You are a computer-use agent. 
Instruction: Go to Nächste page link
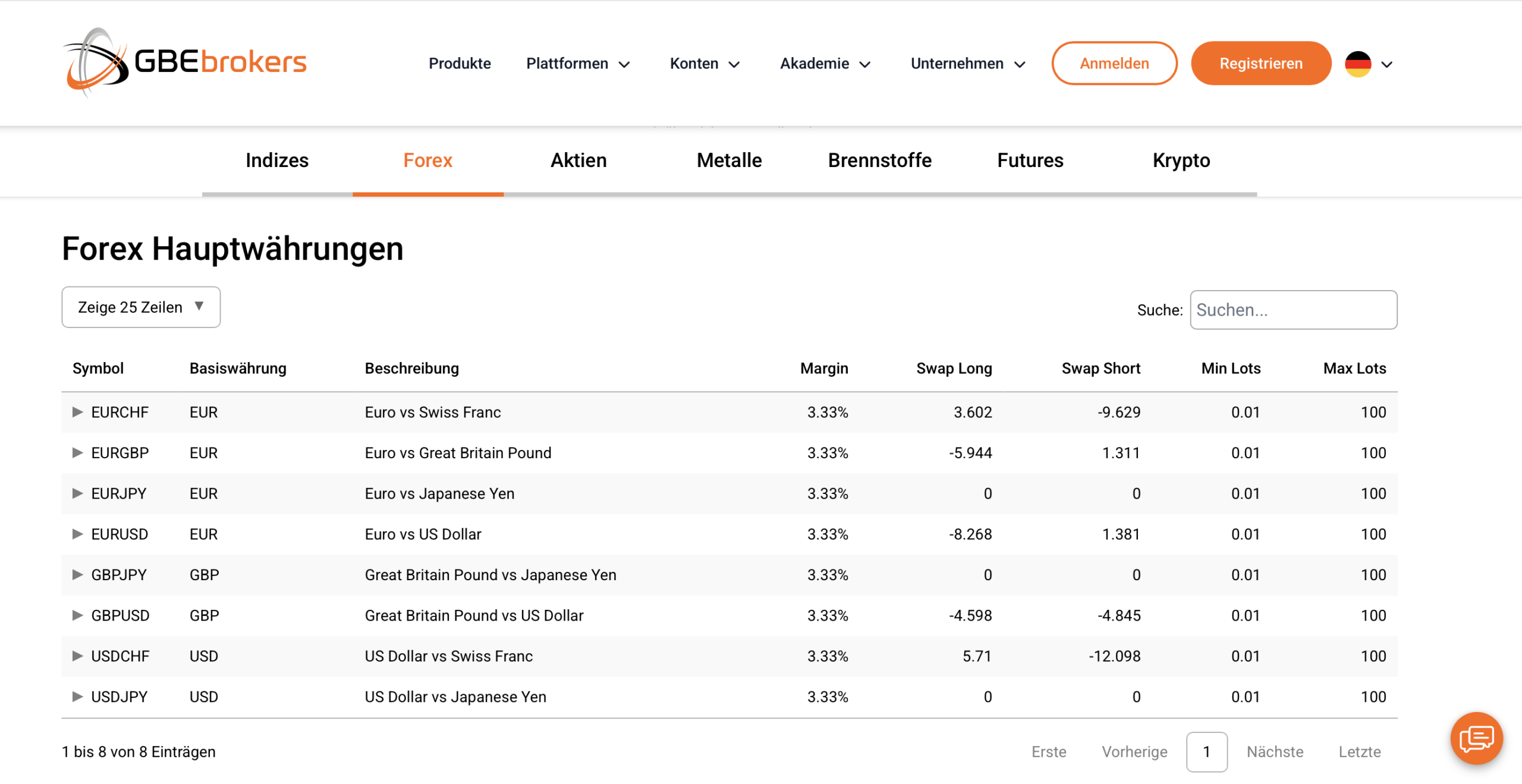pos(1275,752)
